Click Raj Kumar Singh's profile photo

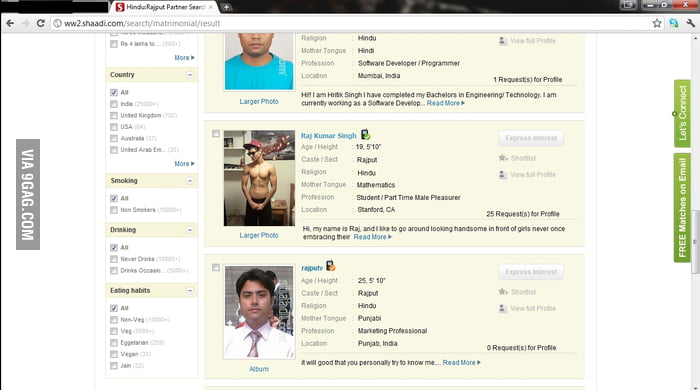[x=259, y=178]
